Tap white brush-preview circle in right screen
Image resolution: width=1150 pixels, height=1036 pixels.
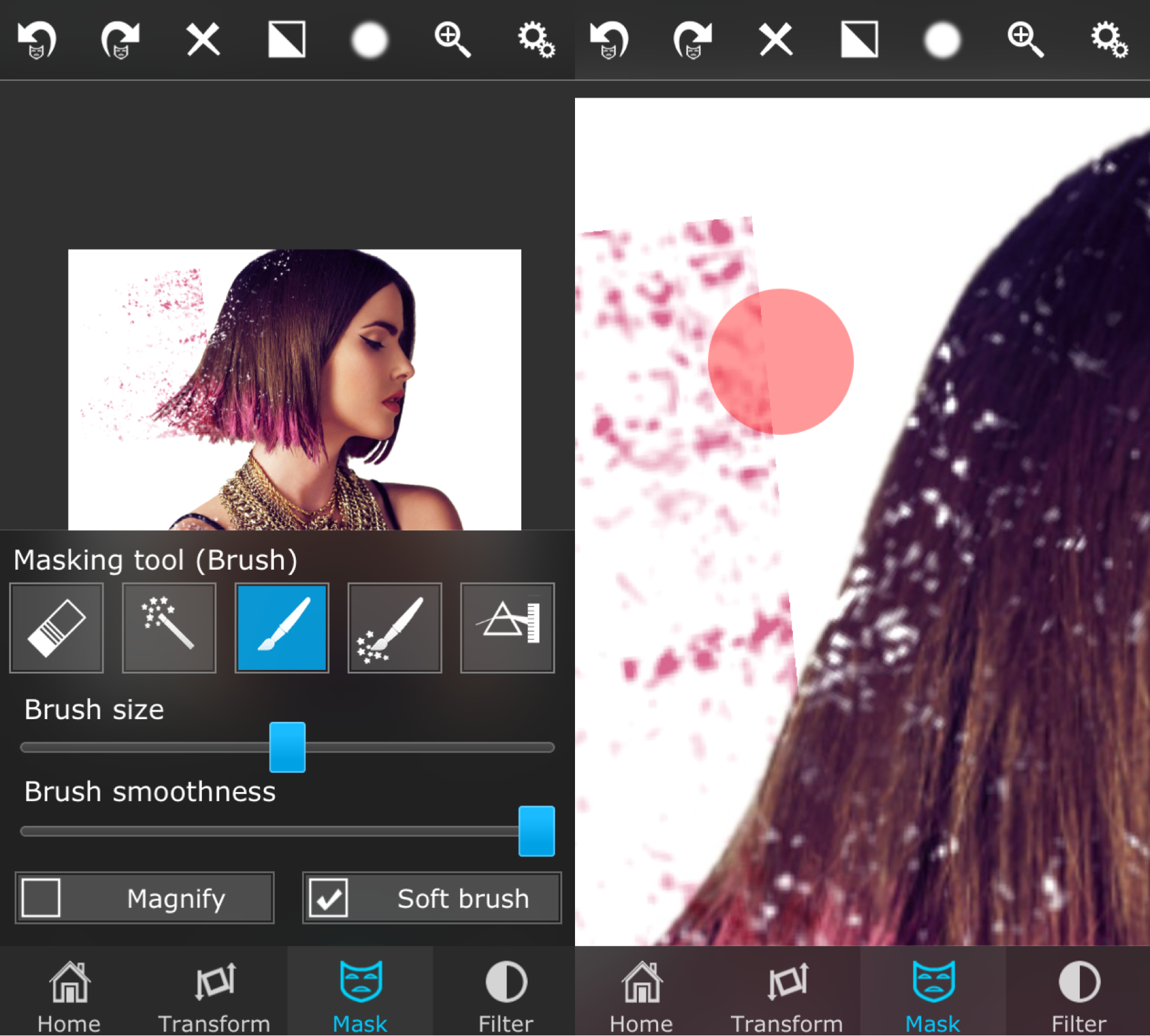click(x=942, y=40)
